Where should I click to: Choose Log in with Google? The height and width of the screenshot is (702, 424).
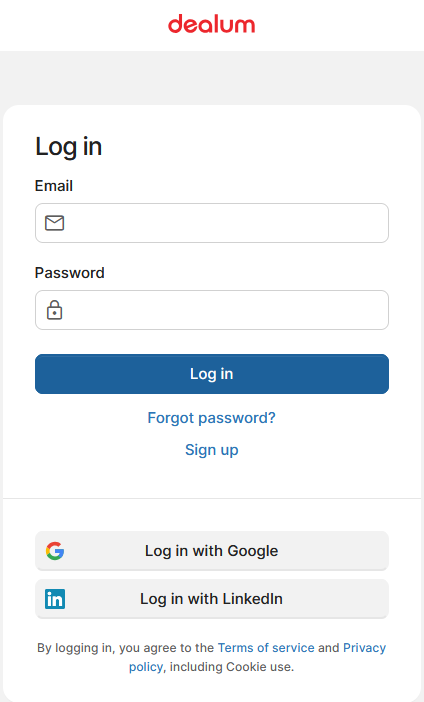[212, 551]
